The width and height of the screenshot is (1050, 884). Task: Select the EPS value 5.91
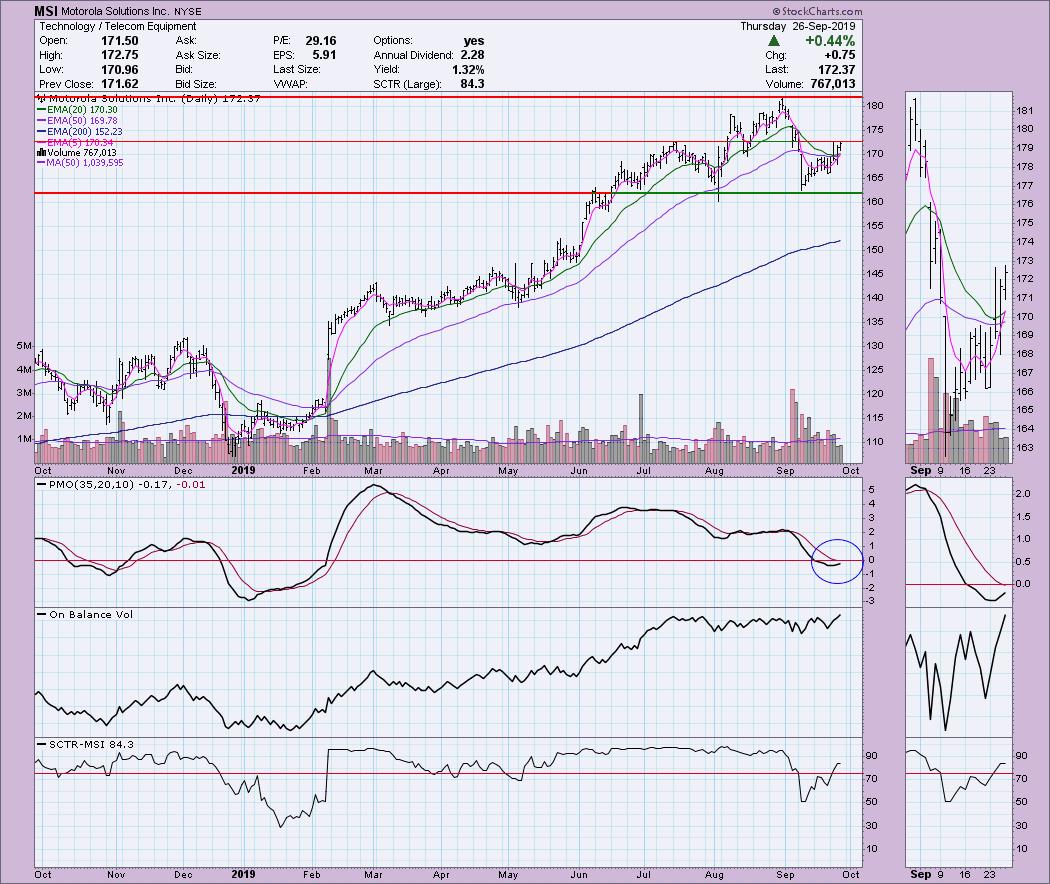coord(324,55)
